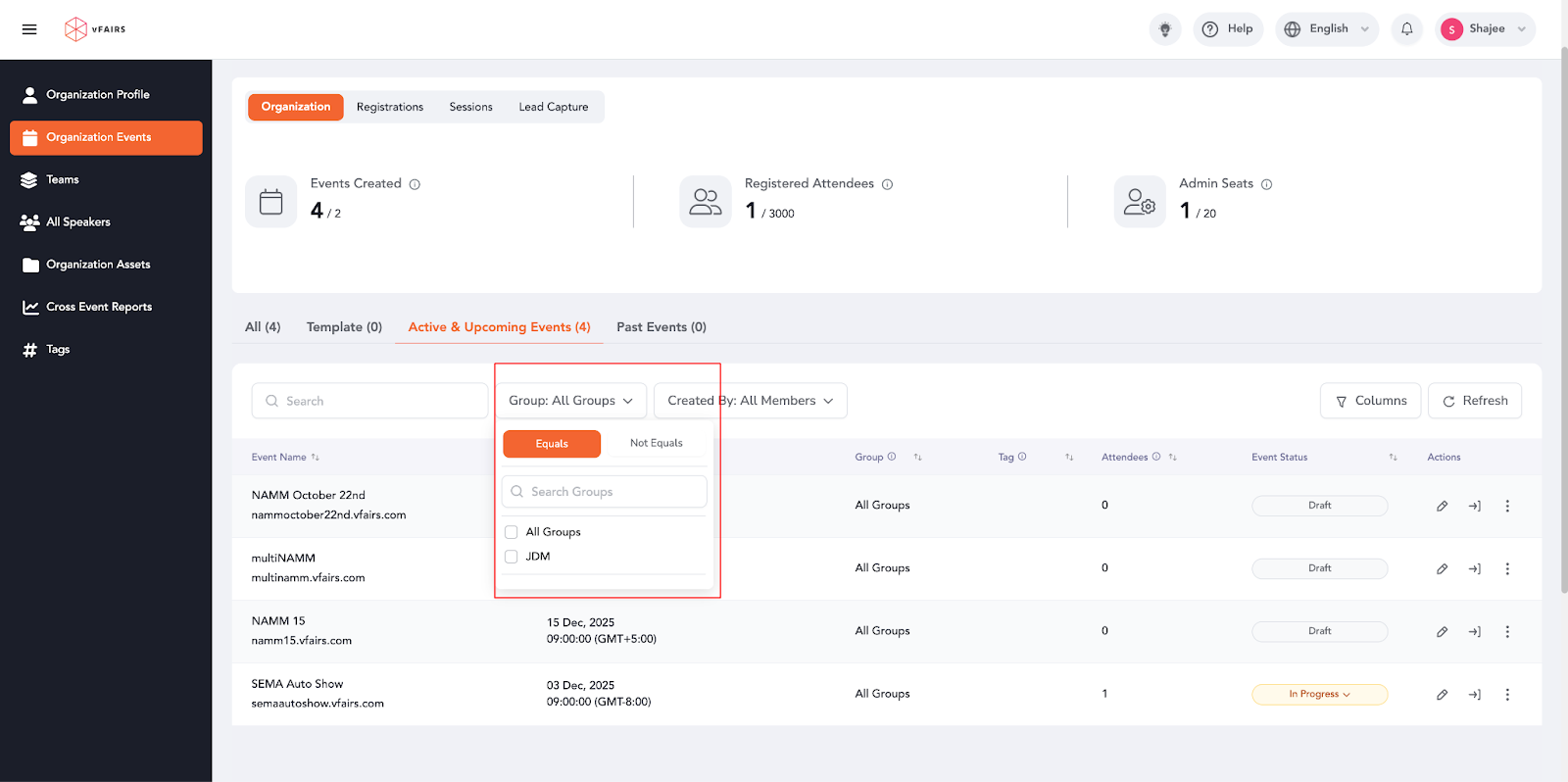Image resolution: width=1568 pixels, height=782 pixels.
Task: Click info icon beside Events Created
Action: coord(415,184)
